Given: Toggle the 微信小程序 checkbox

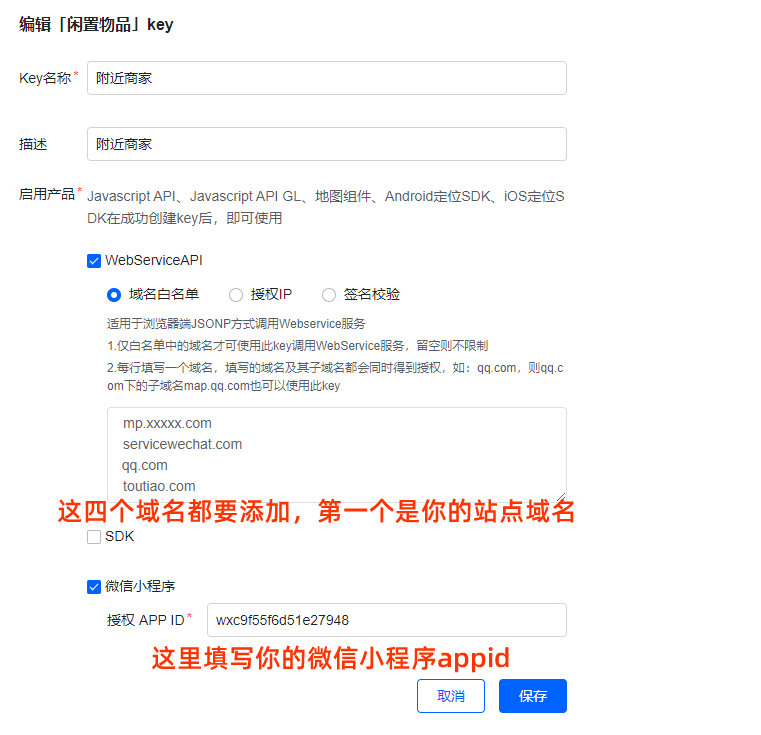Looking at the screenshot, I should click(94, 586).
